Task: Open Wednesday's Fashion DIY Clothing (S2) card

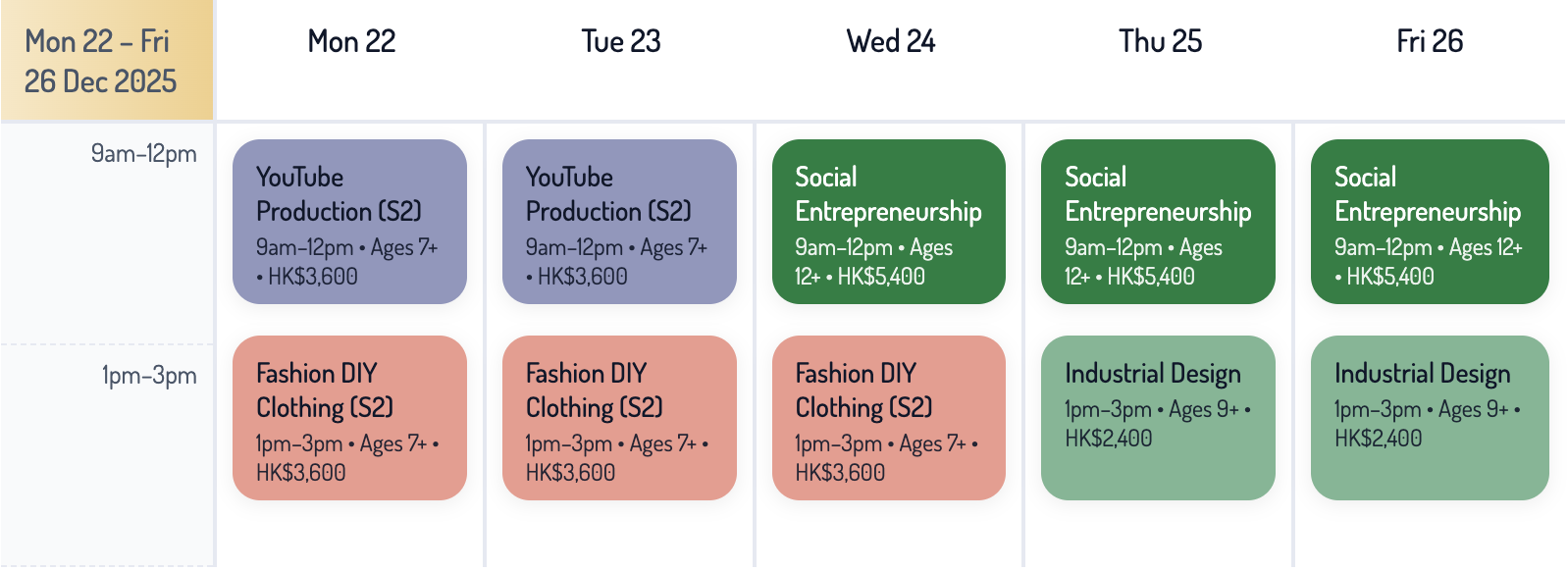Action: (889, 418)
